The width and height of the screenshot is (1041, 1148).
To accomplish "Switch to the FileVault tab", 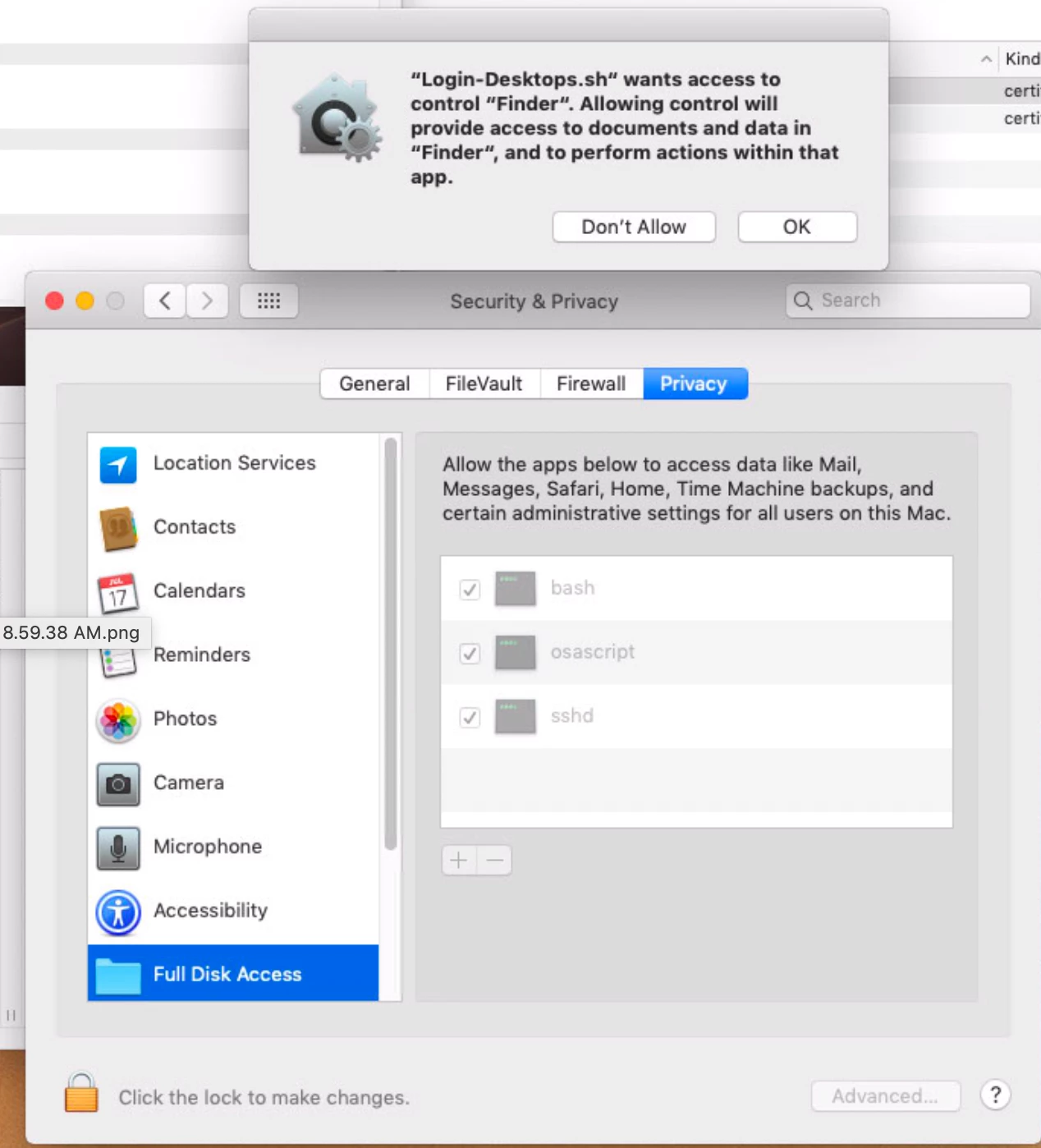I will (484, 383).
